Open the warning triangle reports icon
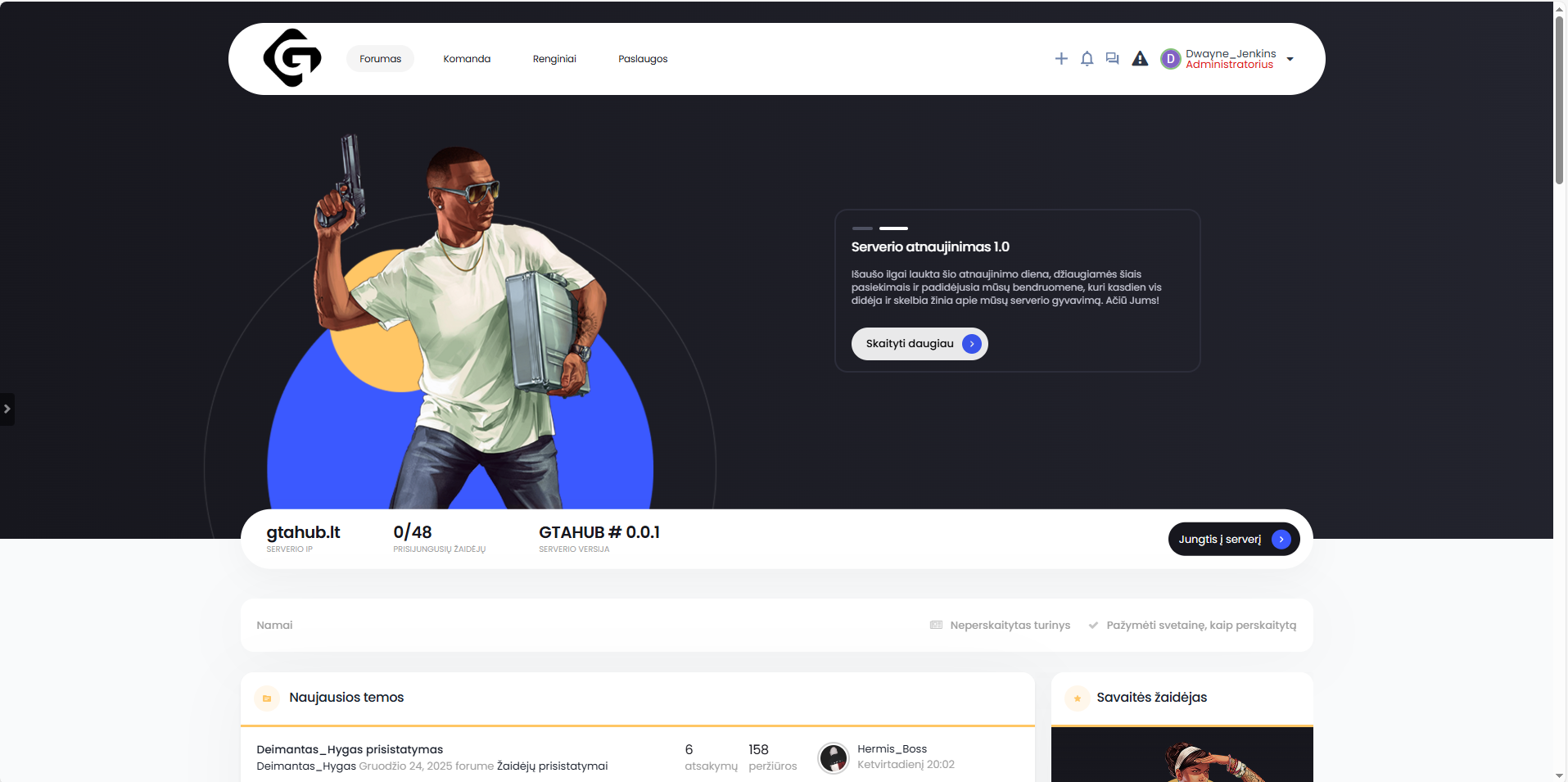The image size is (1568, 782). click(x=1140, y=59)
